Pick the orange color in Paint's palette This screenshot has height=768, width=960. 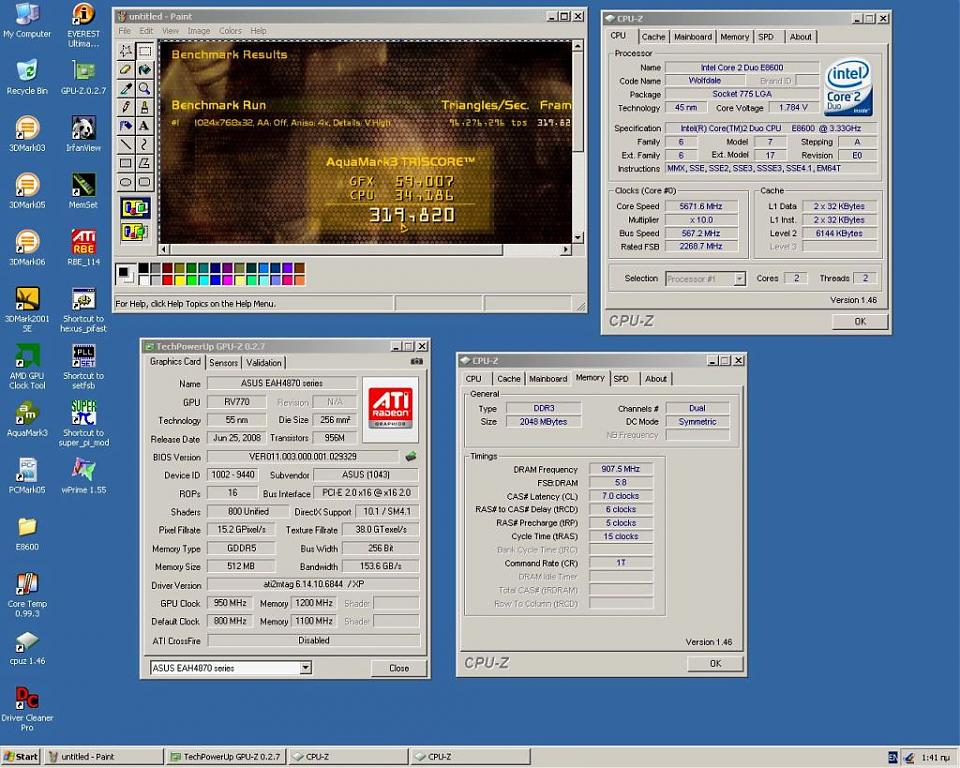(299, 280)
